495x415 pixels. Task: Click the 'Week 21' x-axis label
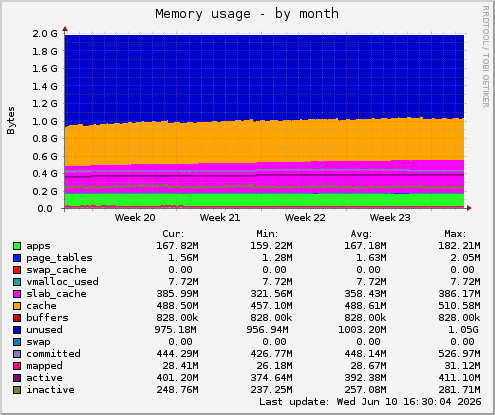220,218
